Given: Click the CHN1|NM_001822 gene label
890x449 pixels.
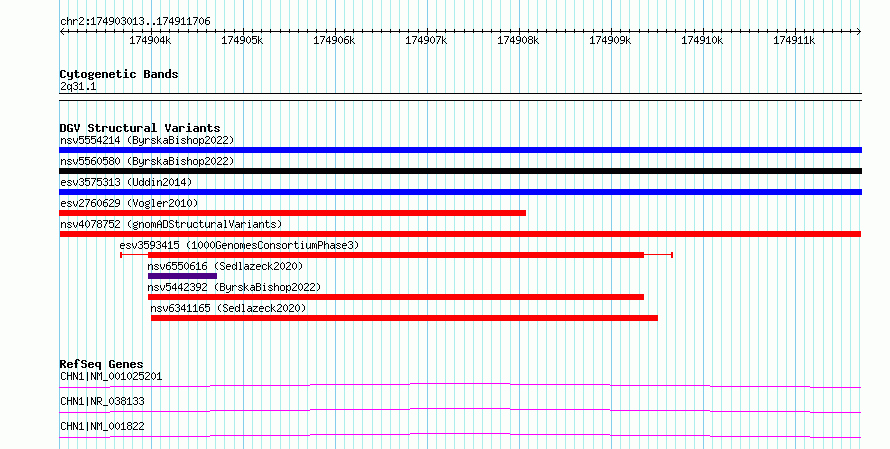Looking at the screenshot, I should pyautogui.click(x=102, y=426).
